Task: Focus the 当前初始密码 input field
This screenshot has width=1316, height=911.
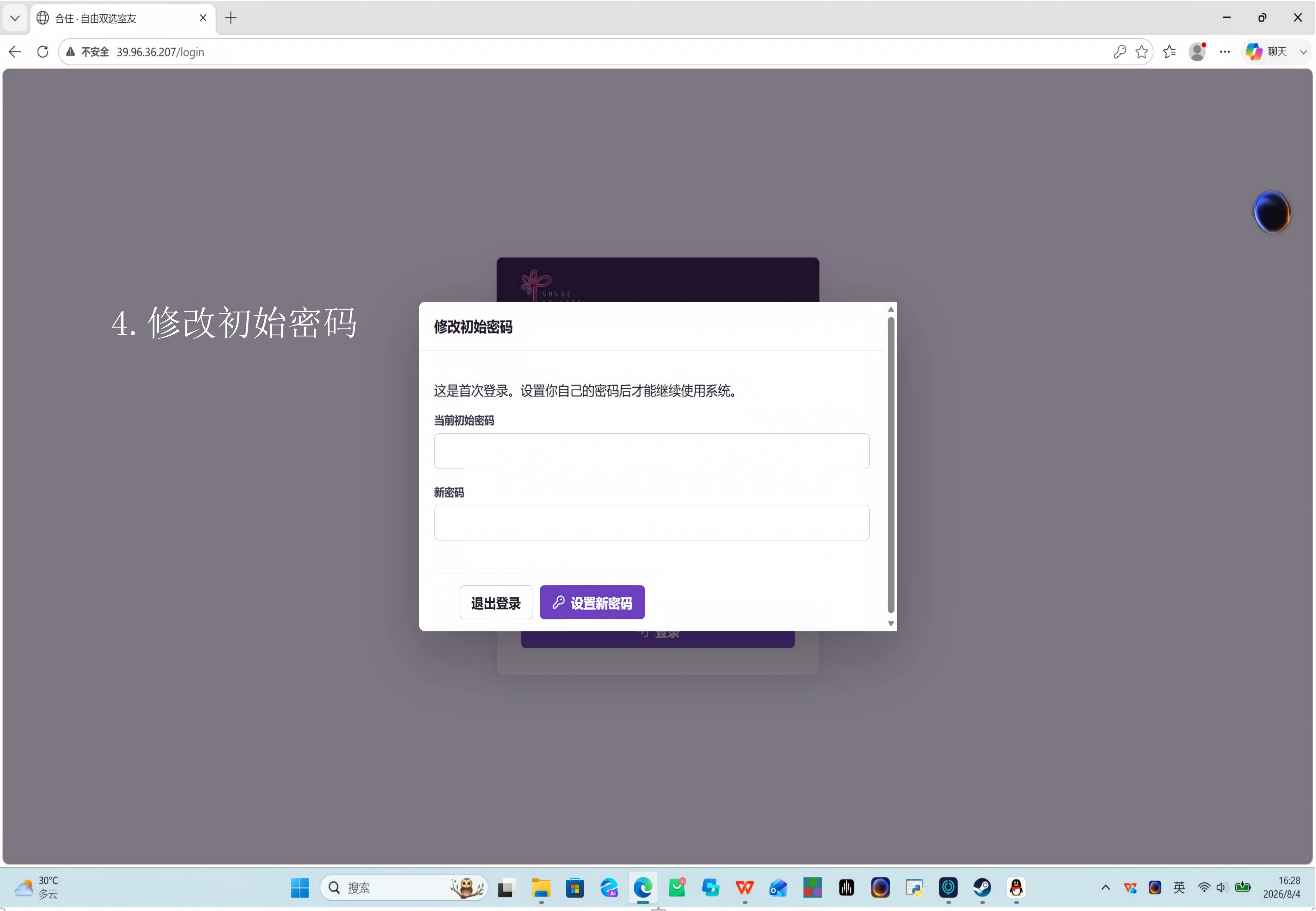Action: point(651,451)
